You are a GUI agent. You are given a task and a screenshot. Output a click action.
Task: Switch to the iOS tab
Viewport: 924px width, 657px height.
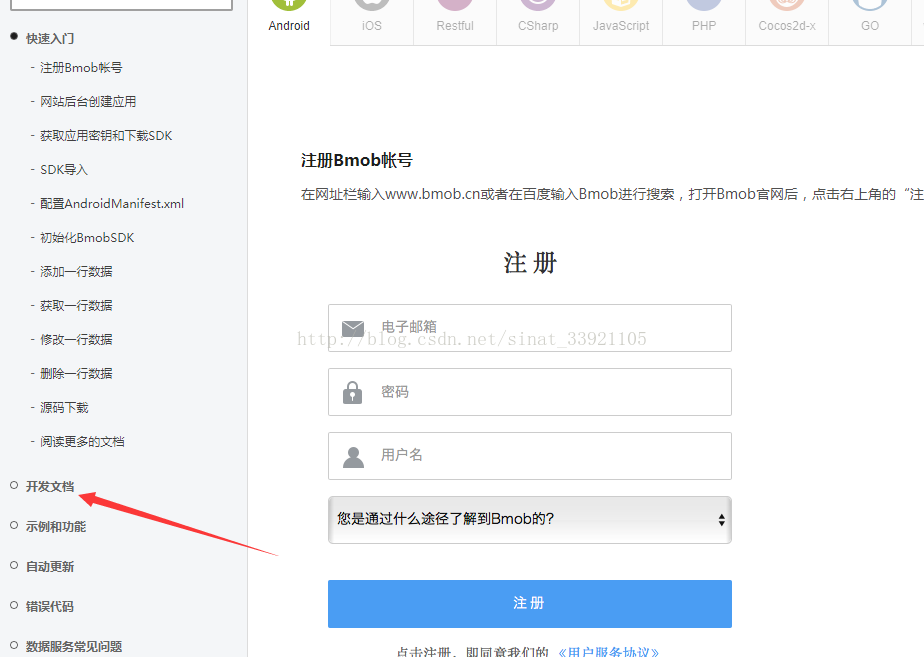(372, 22)
